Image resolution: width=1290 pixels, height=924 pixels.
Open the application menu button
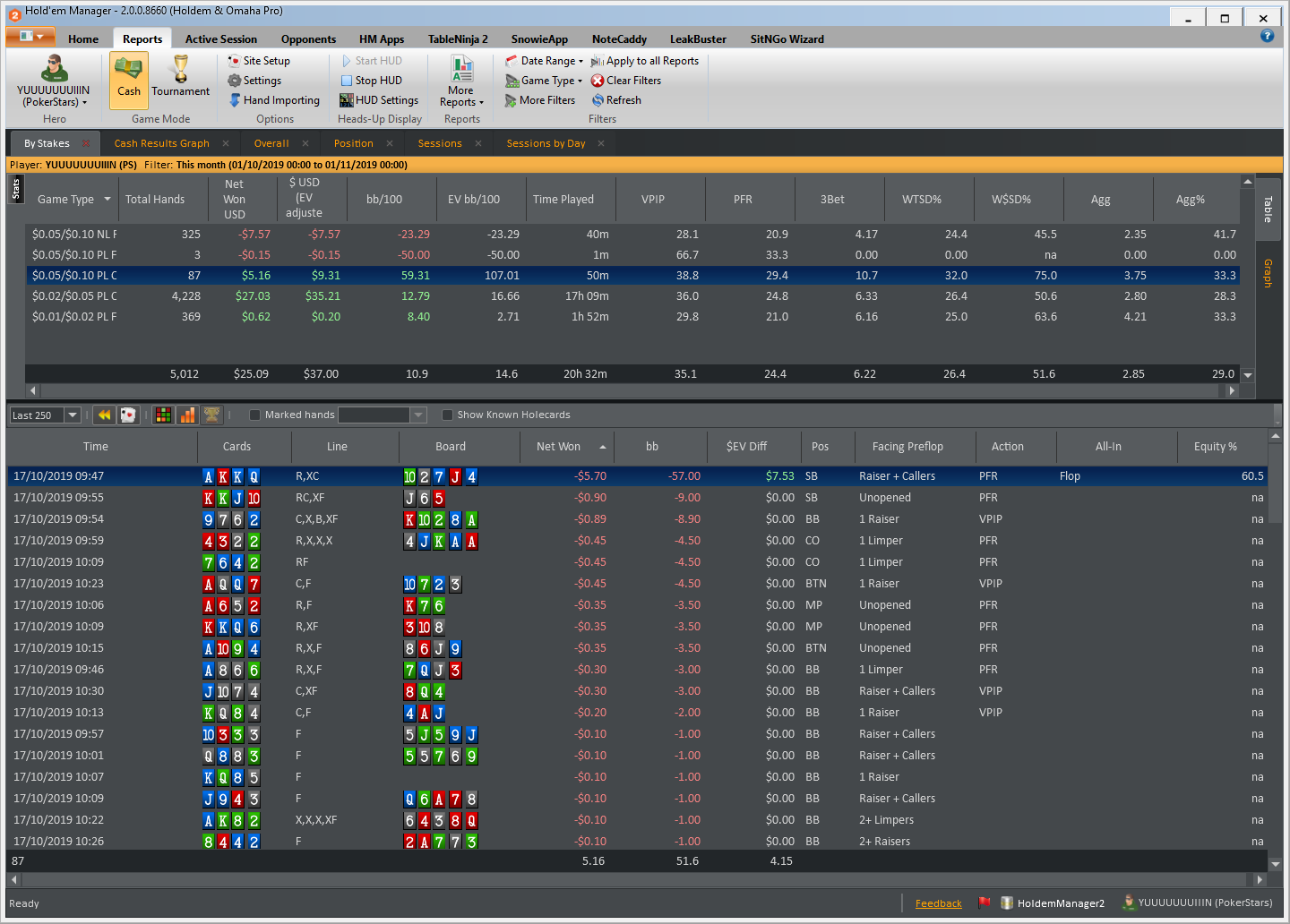tap(30, 37)
